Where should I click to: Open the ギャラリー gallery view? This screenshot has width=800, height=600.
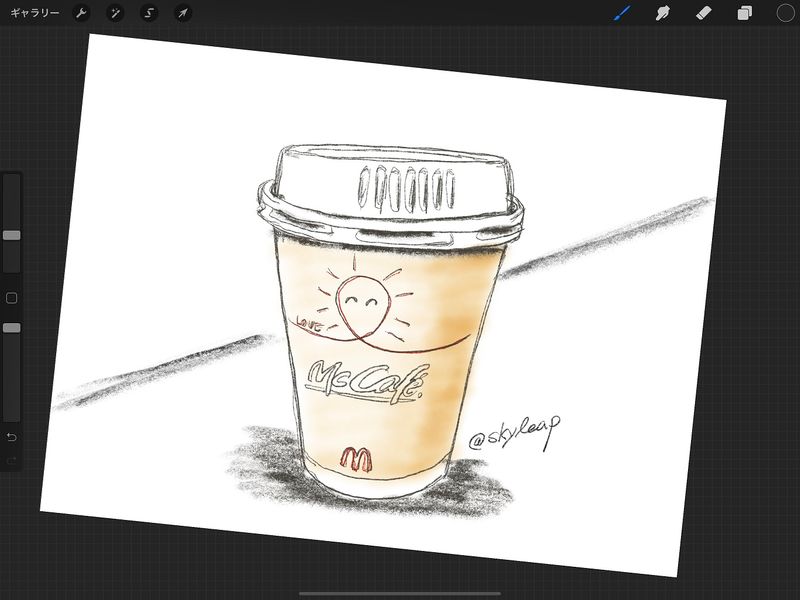click(x=34, y=13)
